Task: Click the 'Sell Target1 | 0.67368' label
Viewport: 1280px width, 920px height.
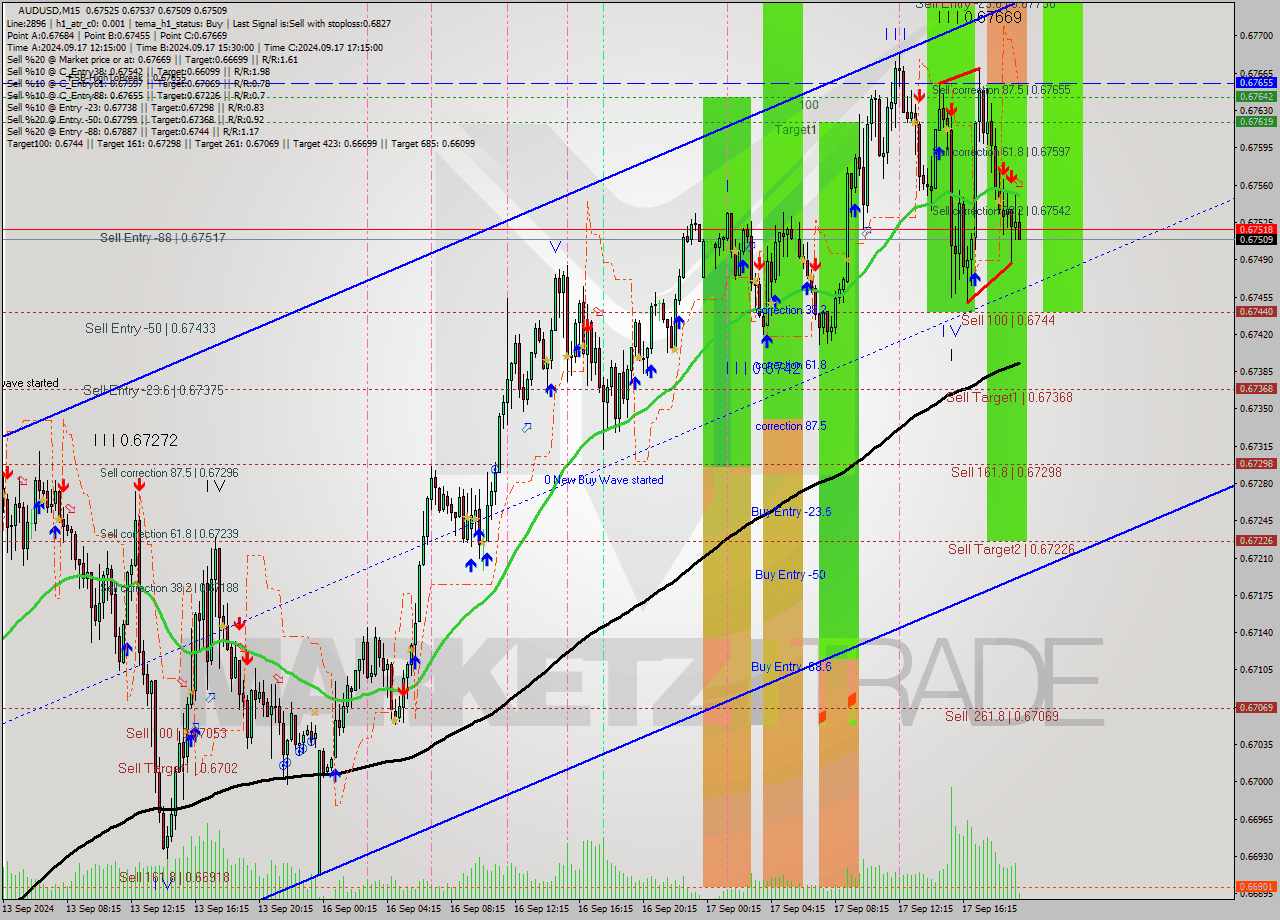Action: 1009,397
